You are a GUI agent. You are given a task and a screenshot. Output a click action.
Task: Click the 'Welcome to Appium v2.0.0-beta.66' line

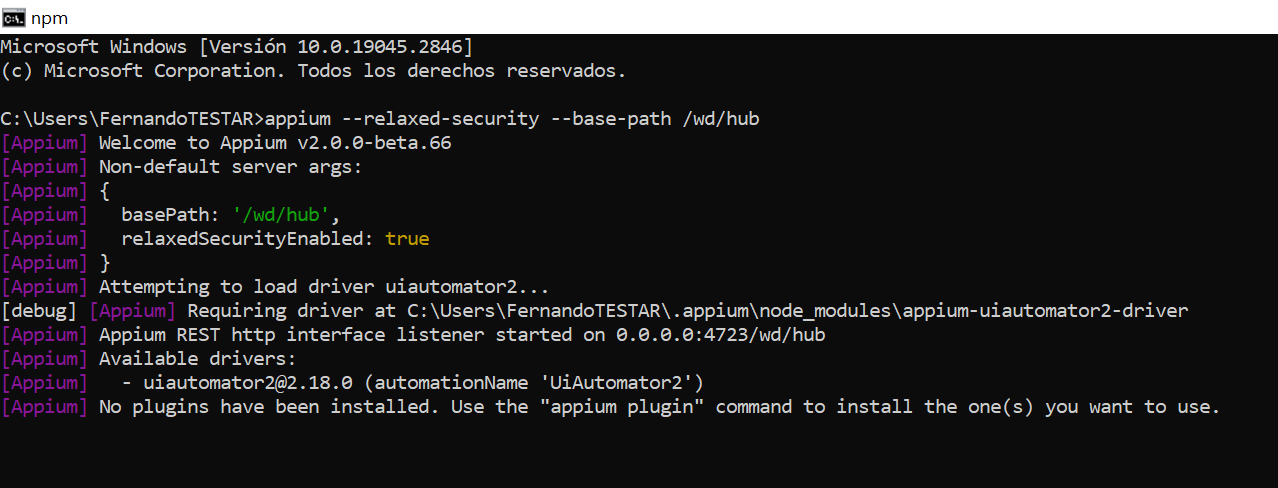[x=275, y=143]
